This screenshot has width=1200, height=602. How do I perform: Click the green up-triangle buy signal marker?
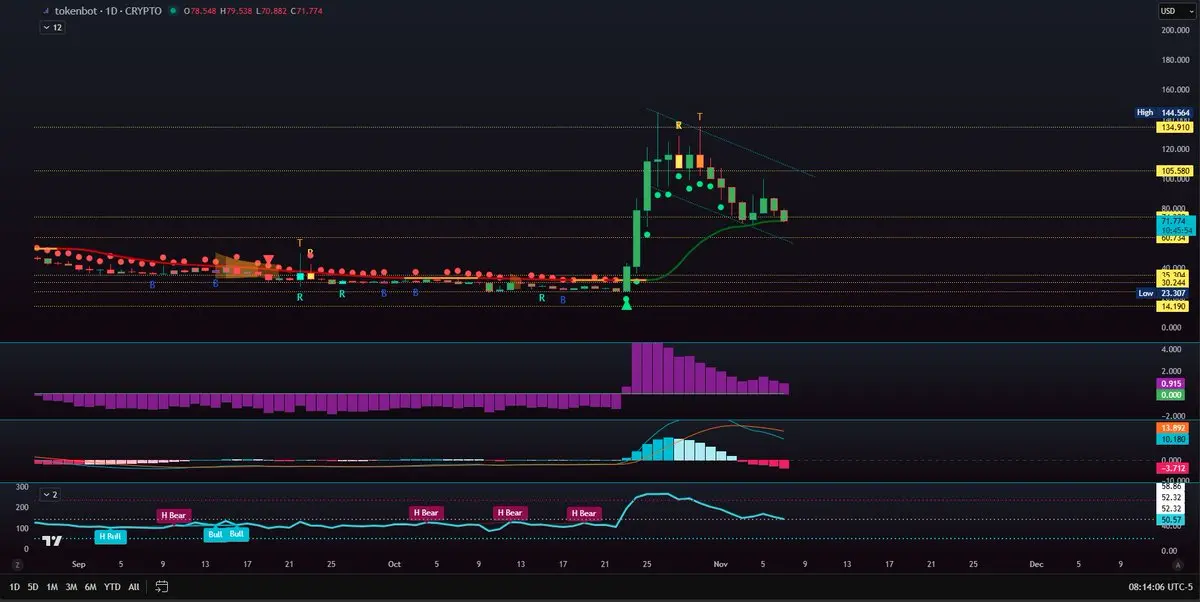(627, 303)
